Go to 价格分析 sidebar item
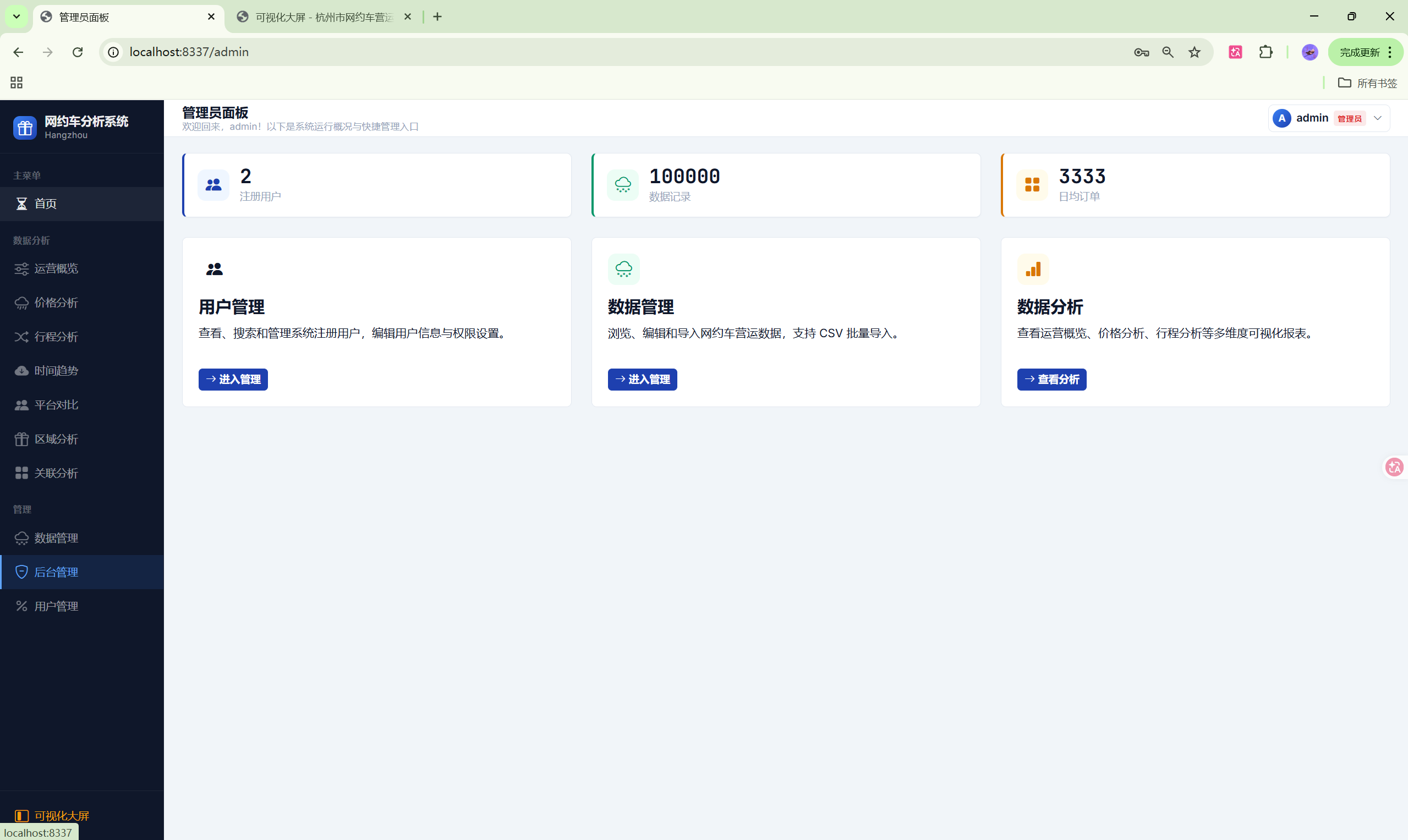Viewport: 1408px width, 840px height. (56, 303)
